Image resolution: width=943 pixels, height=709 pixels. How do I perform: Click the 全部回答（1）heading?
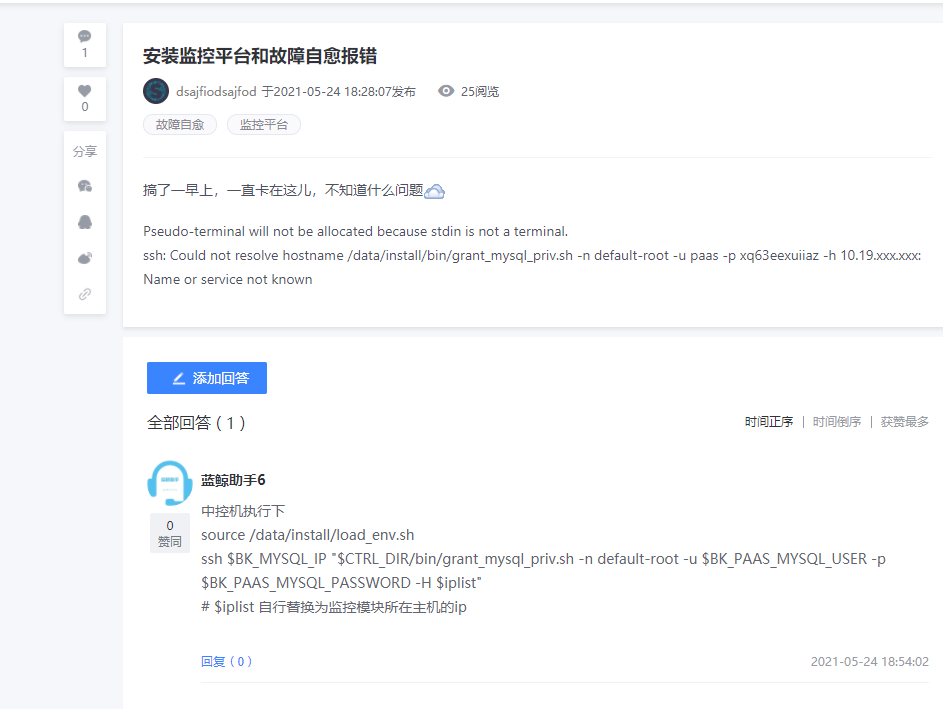[x=197, y=423]
